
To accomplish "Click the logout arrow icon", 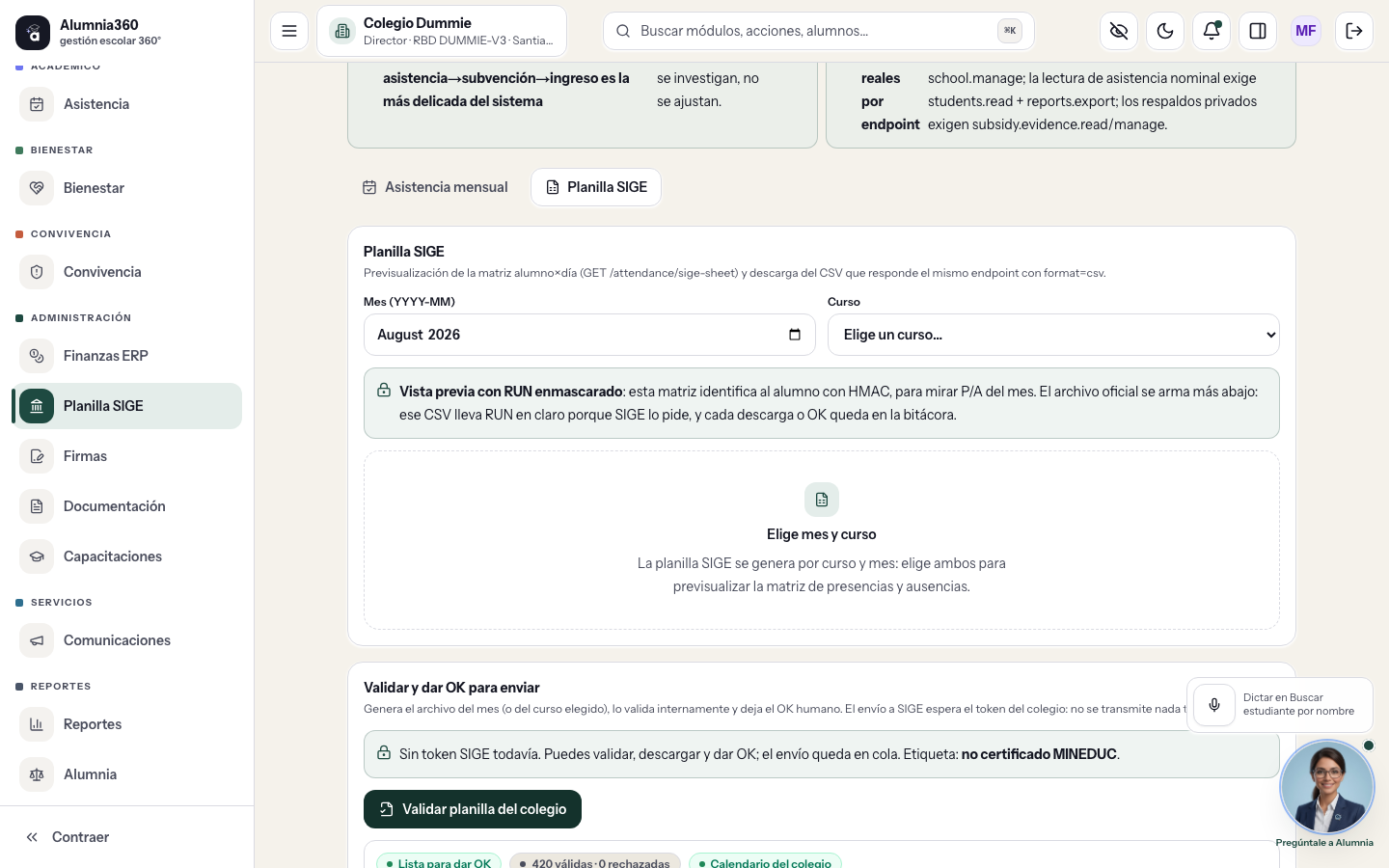I will click(1354, 31).
